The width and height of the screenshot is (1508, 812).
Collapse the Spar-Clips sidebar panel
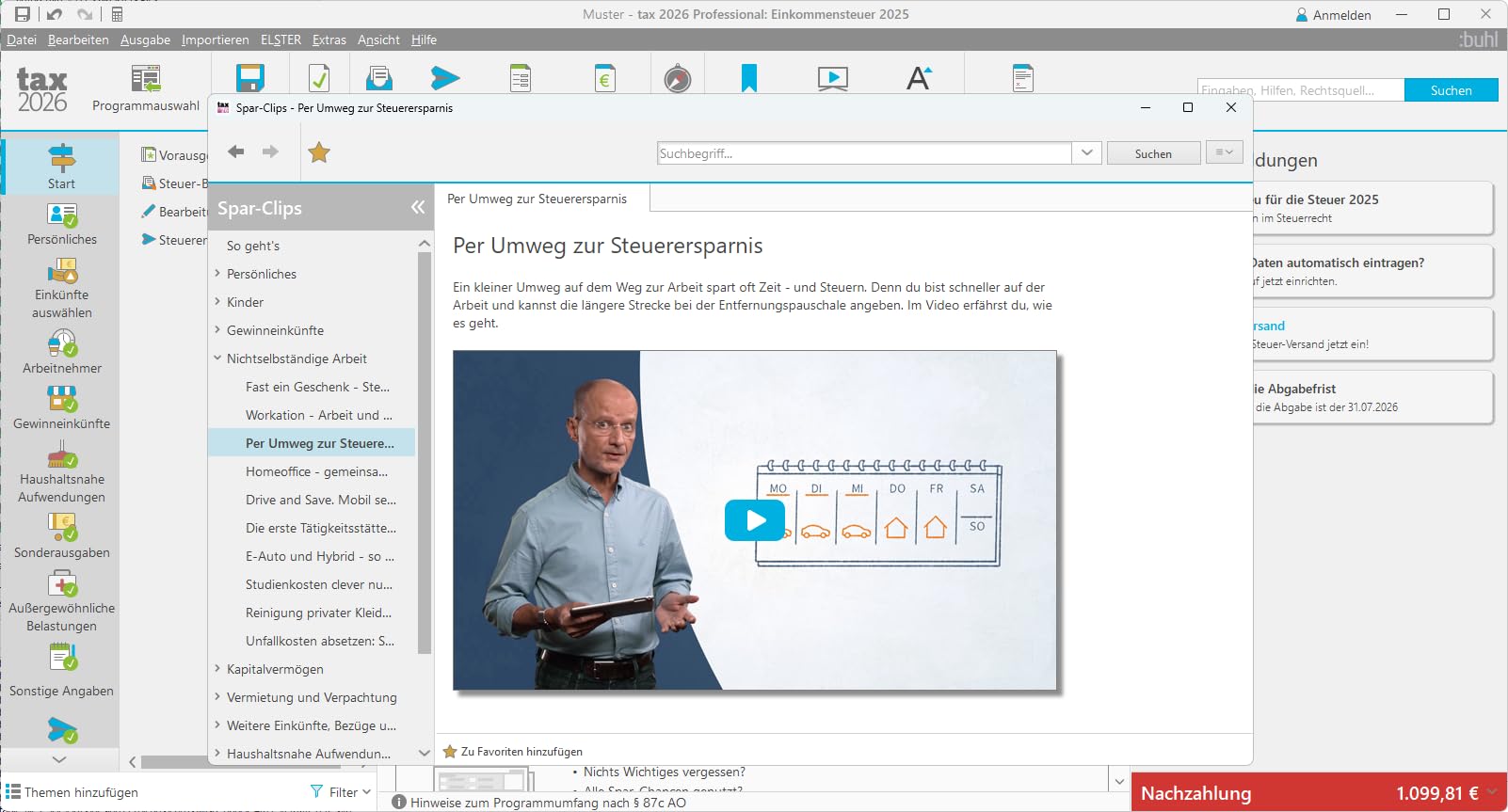coord(418,207)
